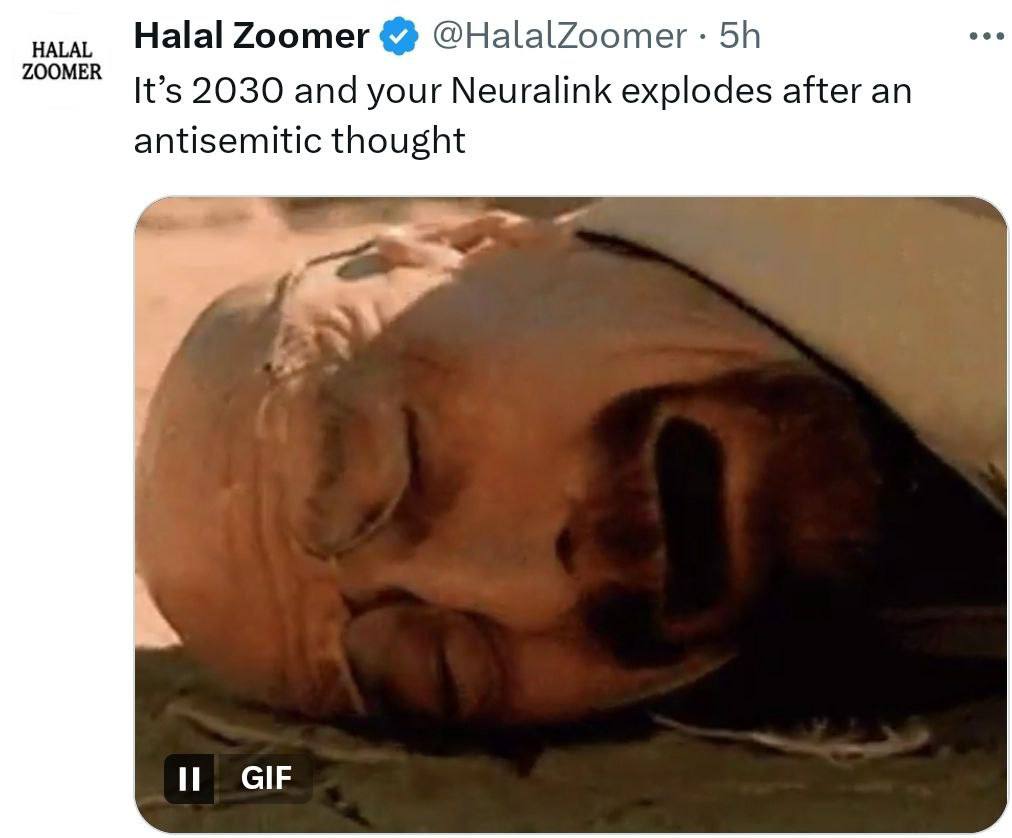
Task: Click the blue verified checkmark badge
Action: 398,36
